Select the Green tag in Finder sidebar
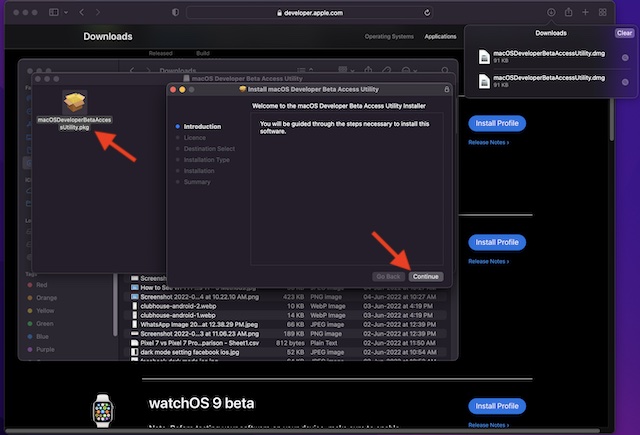This screenshot has height=435, width=640. 40,324
